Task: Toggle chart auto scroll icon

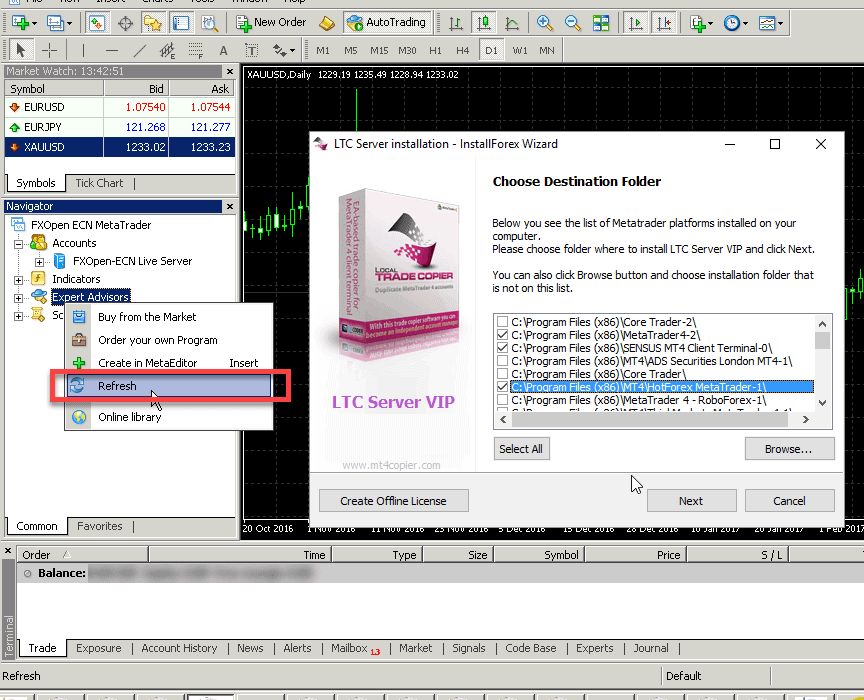Action: coord(636,23)
